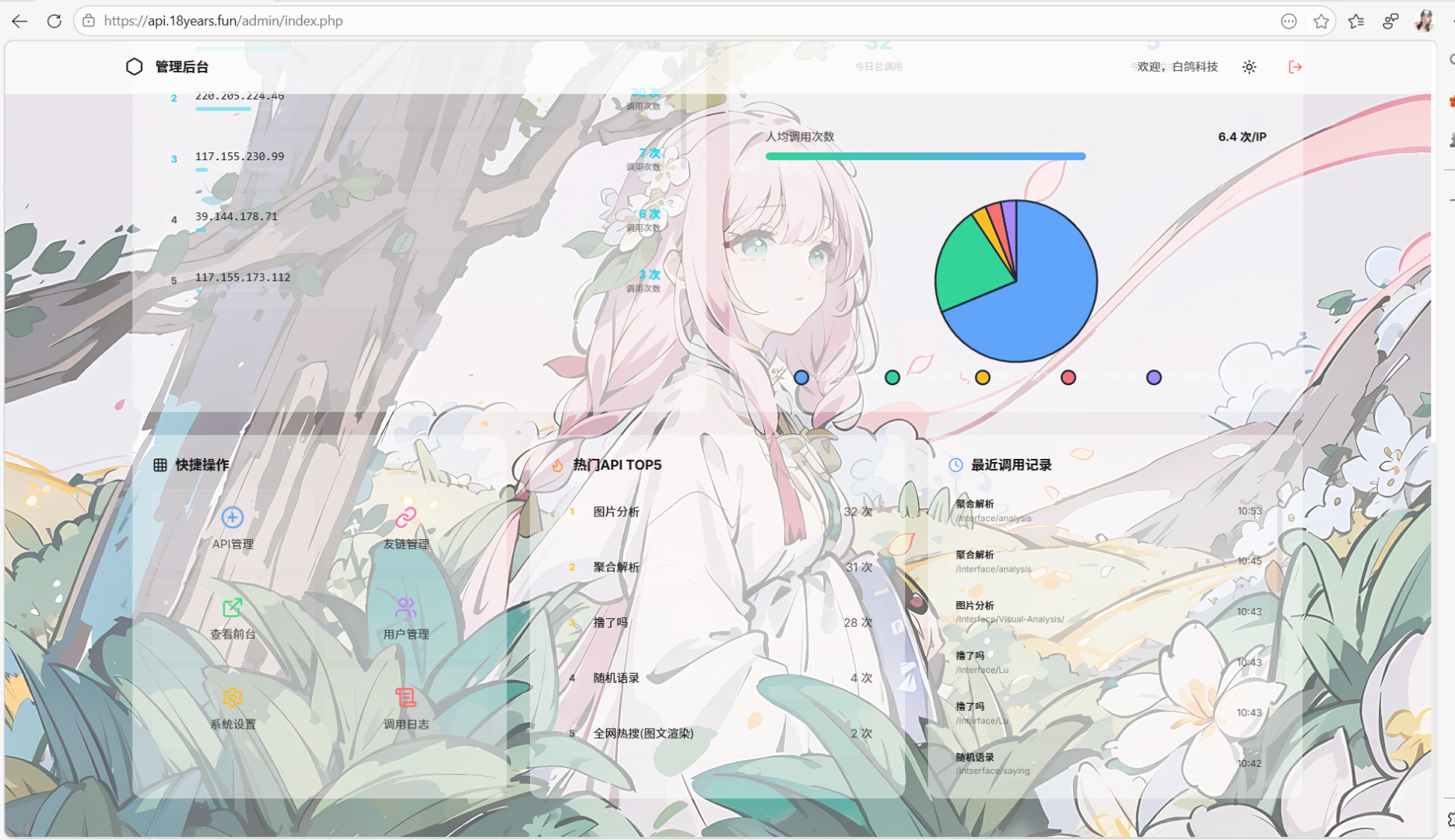Toggle legend dot for 81.71.101.106
This screenshot has height=840, width=1455.
(x=1068, y=377)
